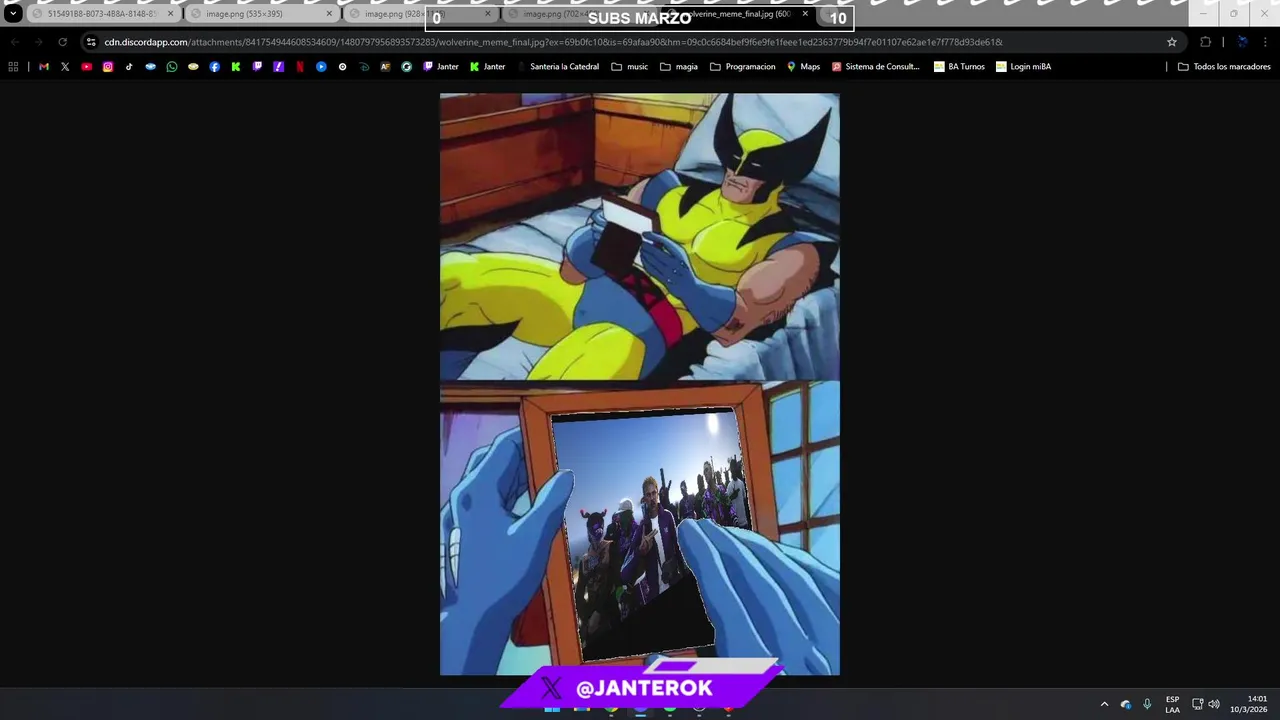Open the Gmail bookmark icon

point(44,67)
